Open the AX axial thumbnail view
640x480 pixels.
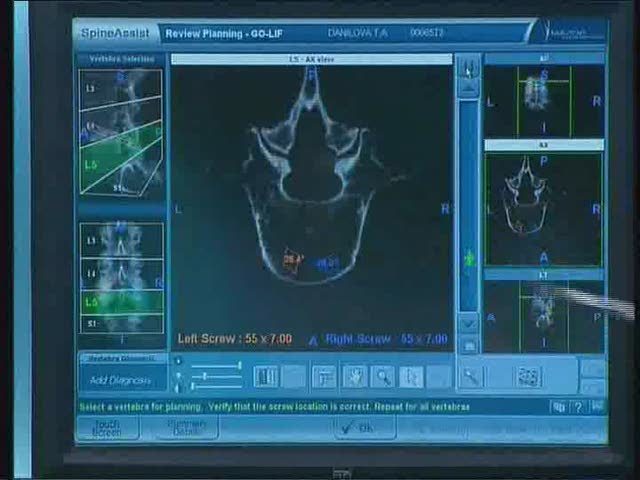tap(544, 205)
